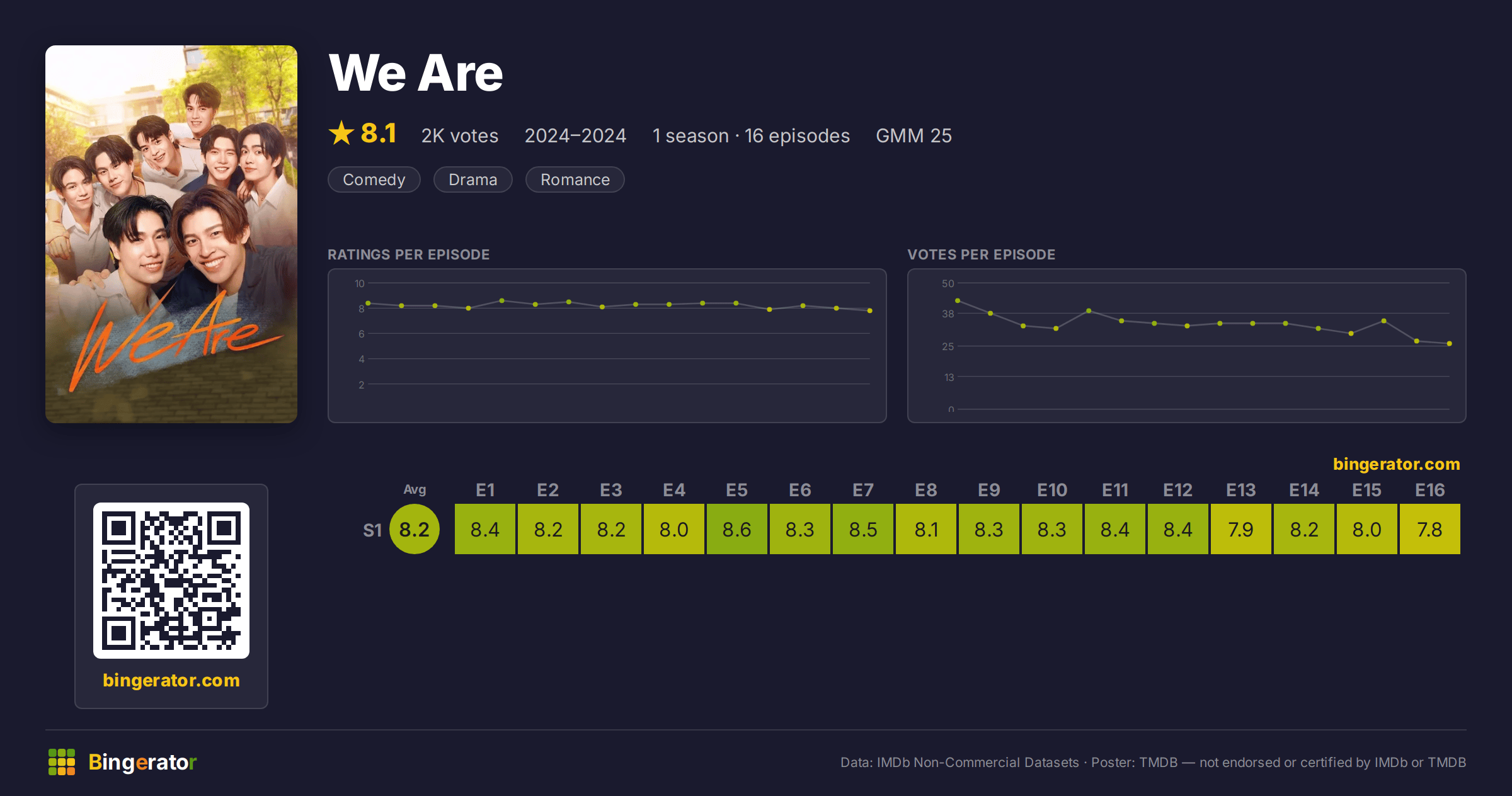The image size is (1512, 796).
Task: Click the E7 rating cell 8.5
Action: pyautogui.click(x=863, y=529)
